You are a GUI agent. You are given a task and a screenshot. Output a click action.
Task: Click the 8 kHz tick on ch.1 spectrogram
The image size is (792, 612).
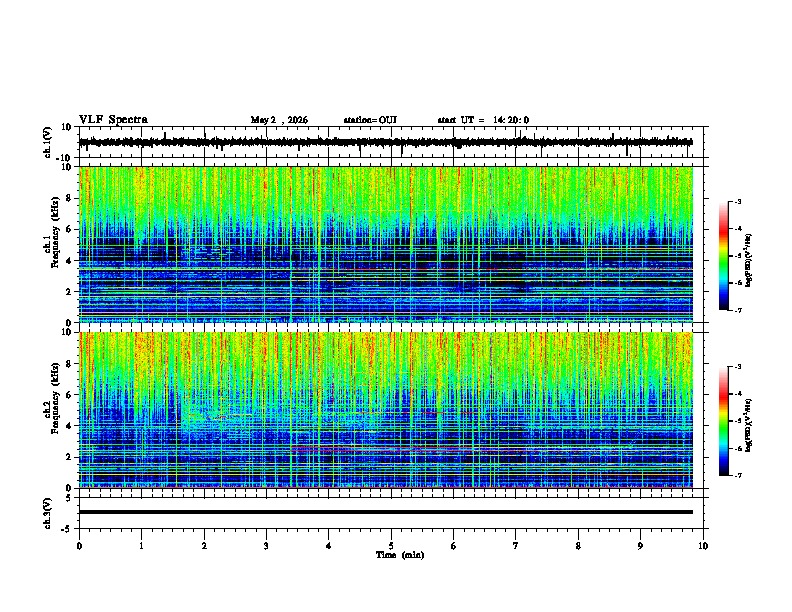[69, 198]
